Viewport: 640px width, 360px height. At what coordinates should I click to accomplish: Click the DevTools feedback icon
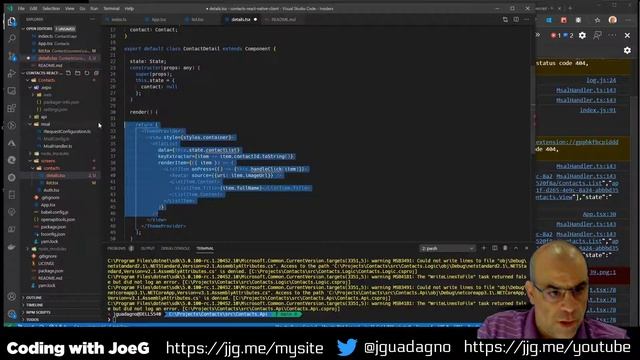pyautogui.click(x=597, y=36)
